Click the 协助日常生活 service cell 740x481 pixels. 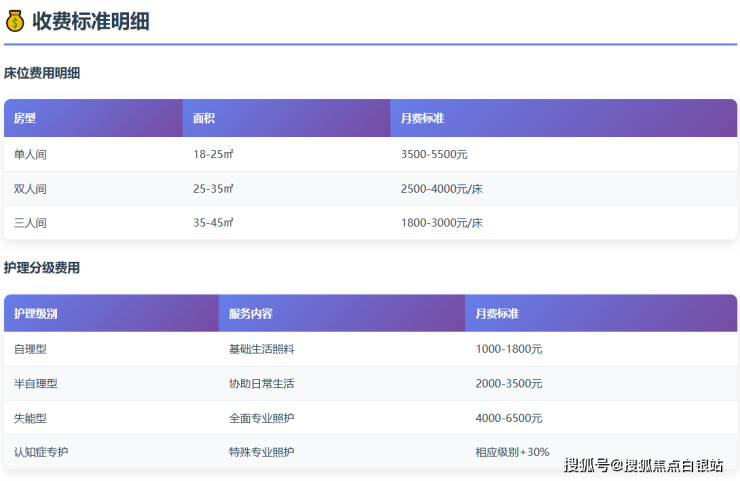pos(261,384)
